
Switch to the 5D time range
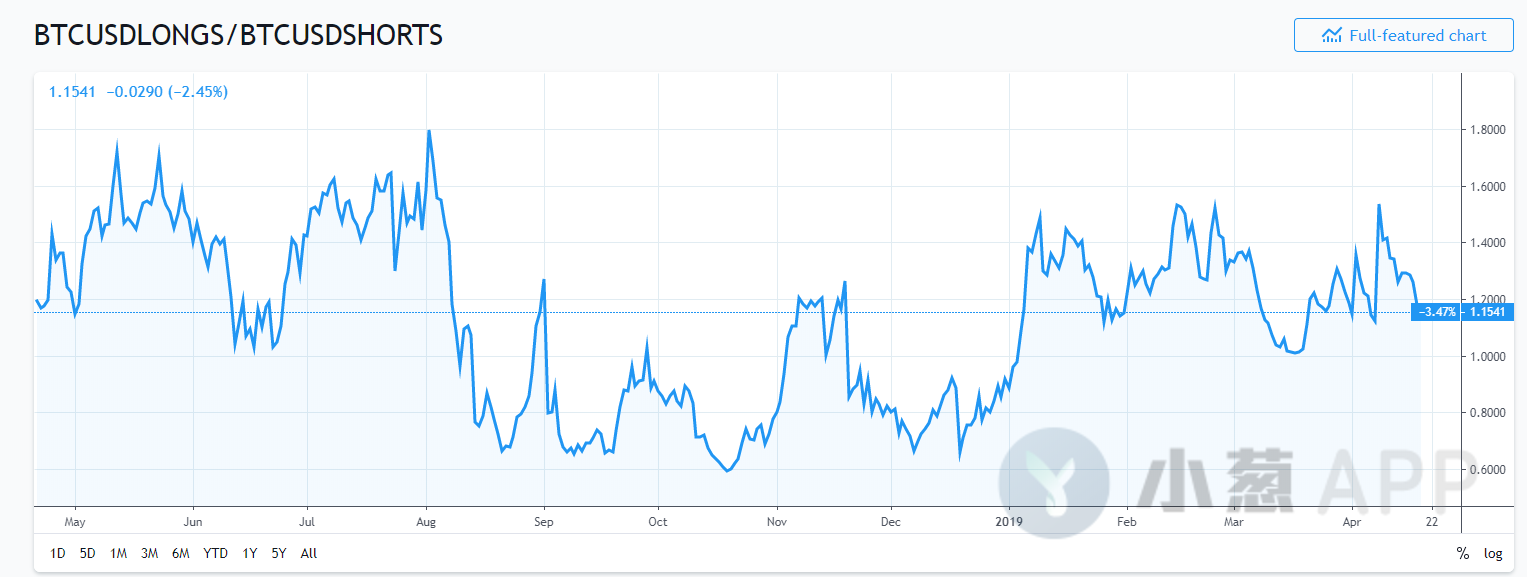pyautogui.click(x=88, y=553)
